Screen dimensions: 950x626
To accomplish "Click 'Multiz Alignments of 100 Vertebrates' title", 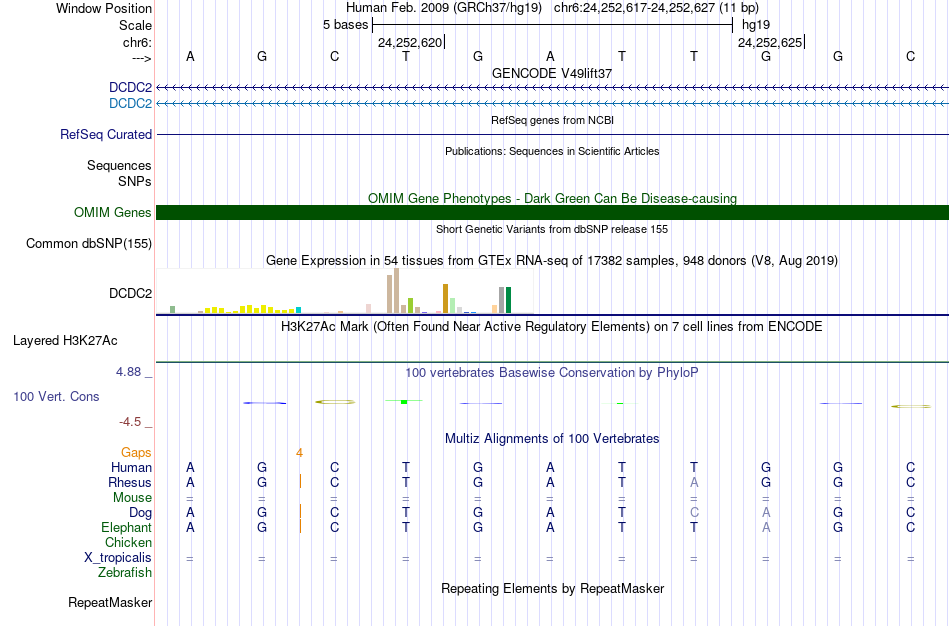I will [552, 439].
